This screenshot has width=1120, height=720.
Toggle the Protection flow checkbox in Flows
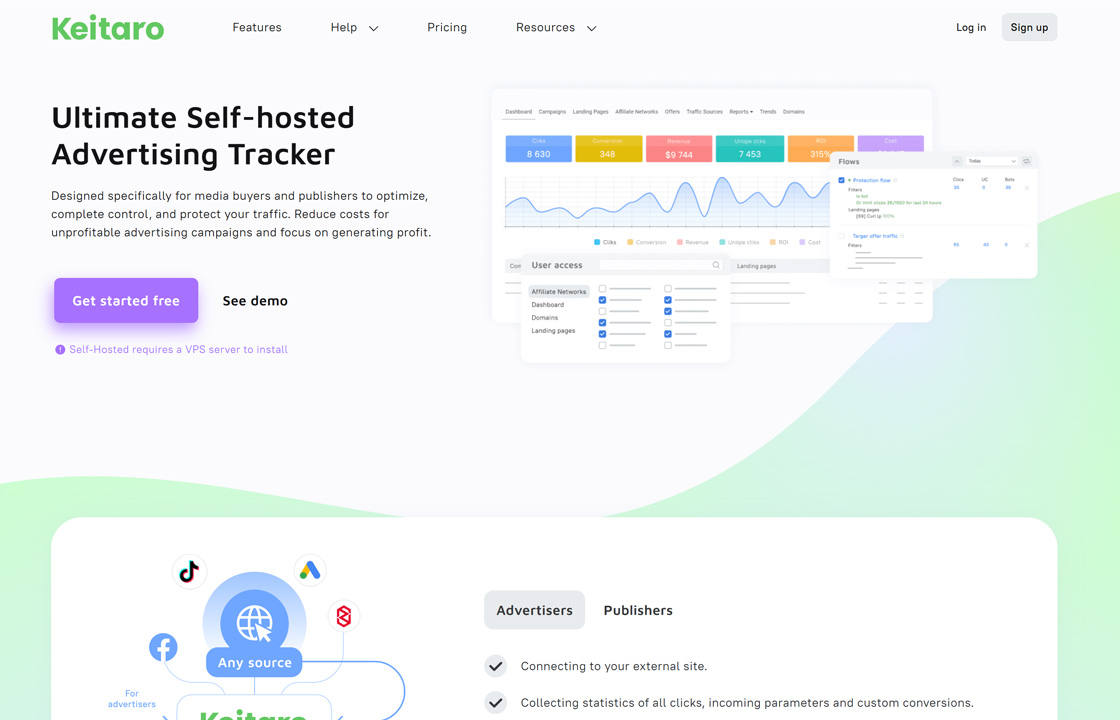(841, 180)
